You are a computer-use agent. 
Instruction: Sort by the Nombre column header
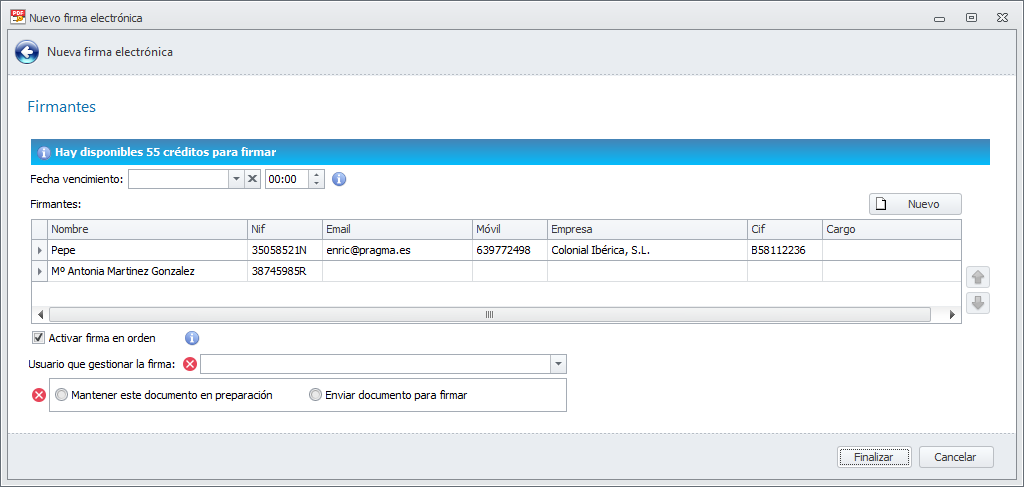[x=148, y=230]
